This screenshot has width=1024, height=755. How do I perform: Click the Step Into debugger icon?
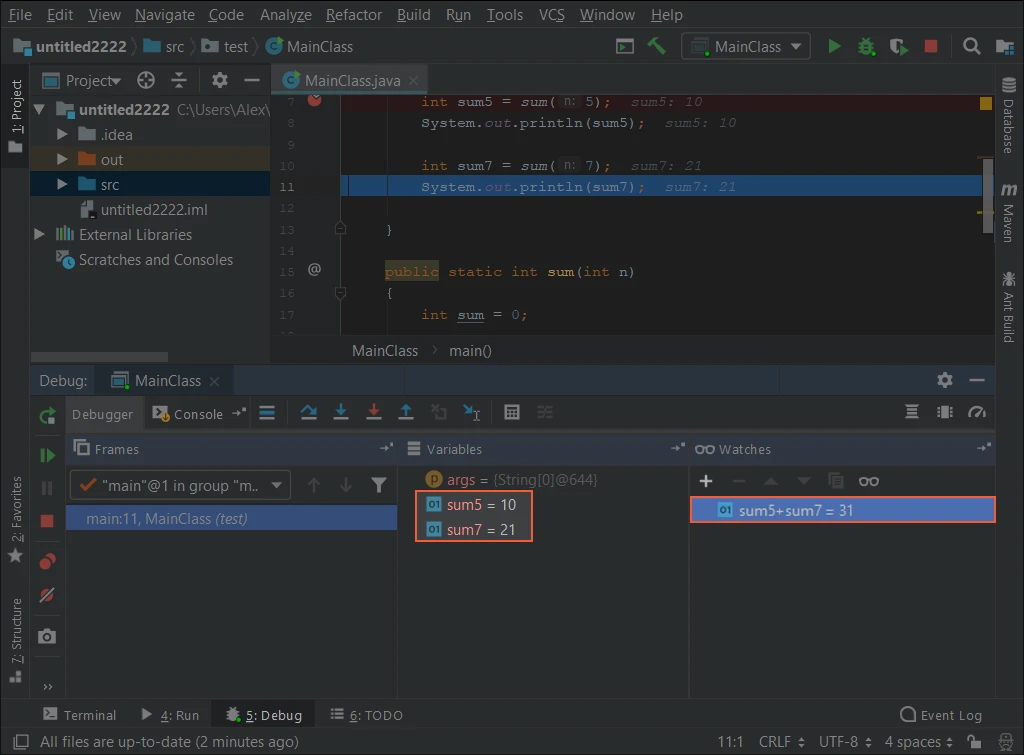pyautogui.click(x=341, y=412)
